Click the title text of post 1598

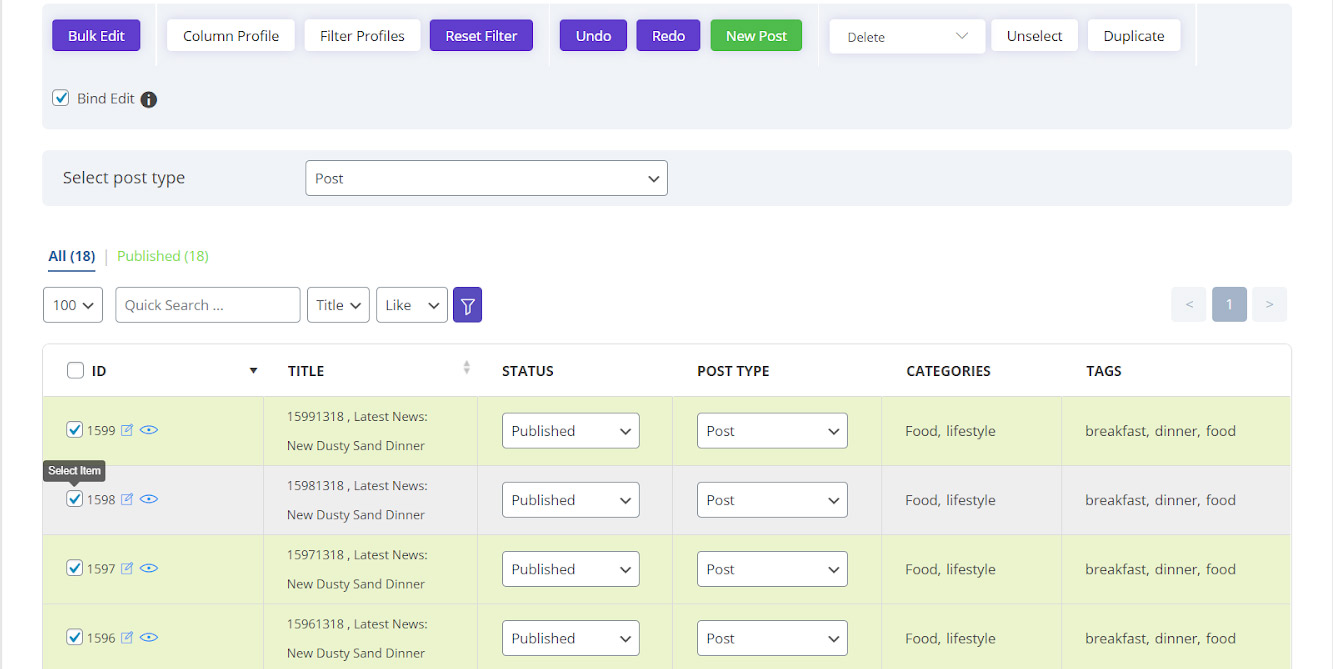pos(357,500)
